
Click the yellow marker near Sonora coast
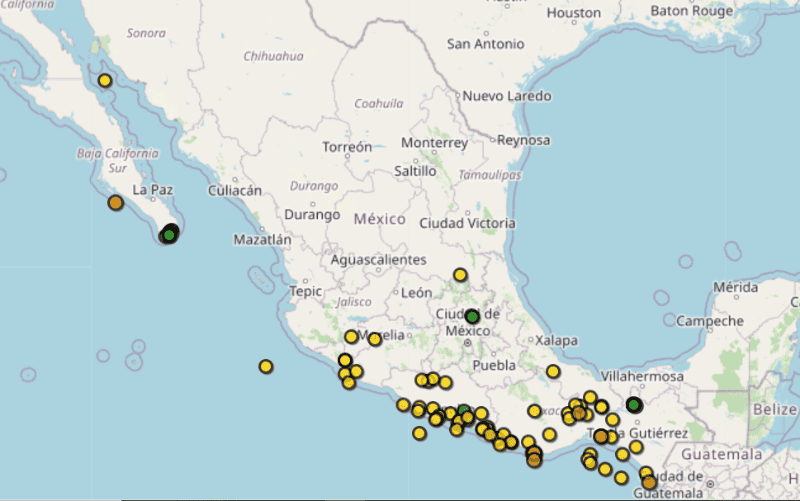tap(105, 80)
